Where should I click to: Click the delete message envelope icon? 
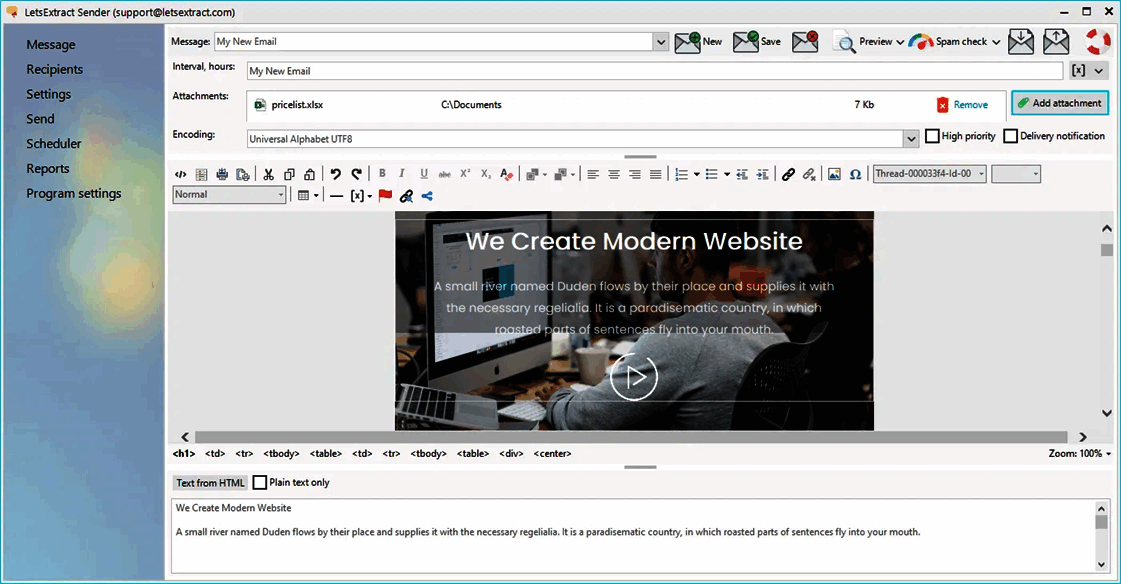(805, 42)
